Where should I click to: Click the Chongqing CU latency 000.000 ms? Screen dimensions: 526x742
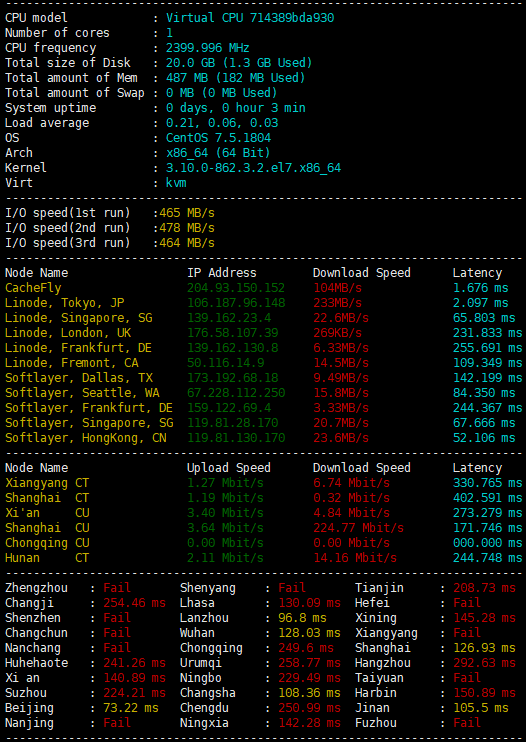(x=483, y=543)
